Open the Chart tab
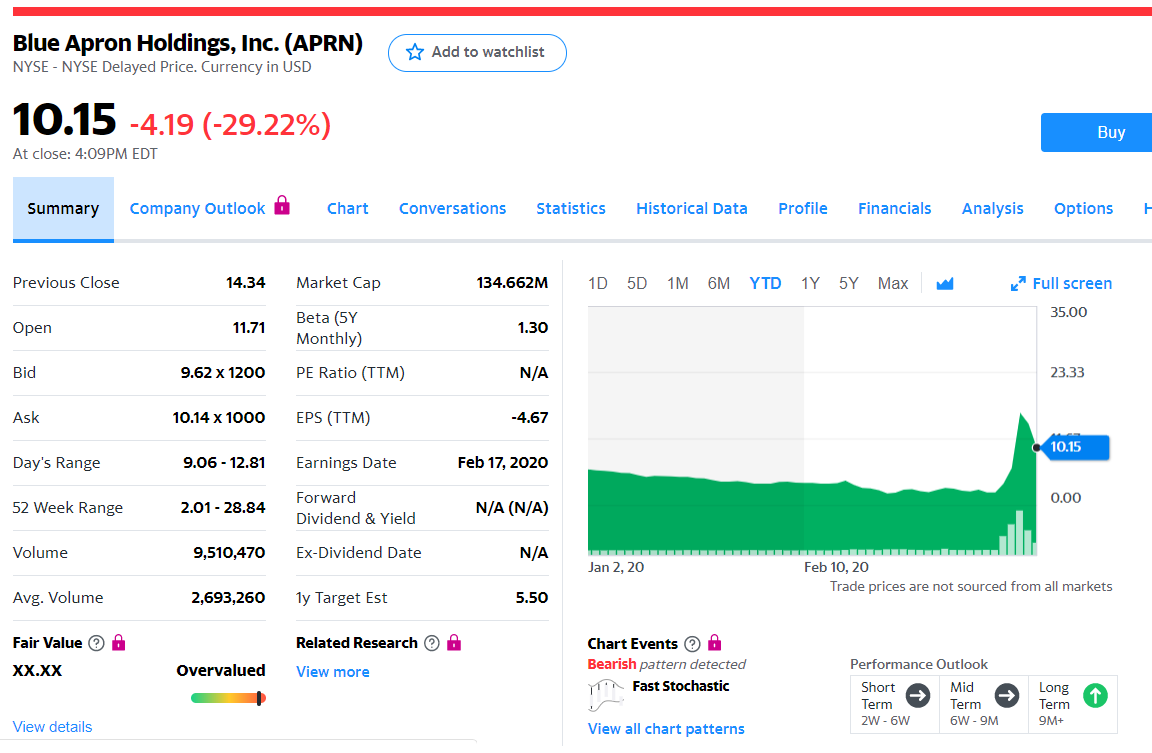Screen dimensions: 1152x753 tap(348, 209)
